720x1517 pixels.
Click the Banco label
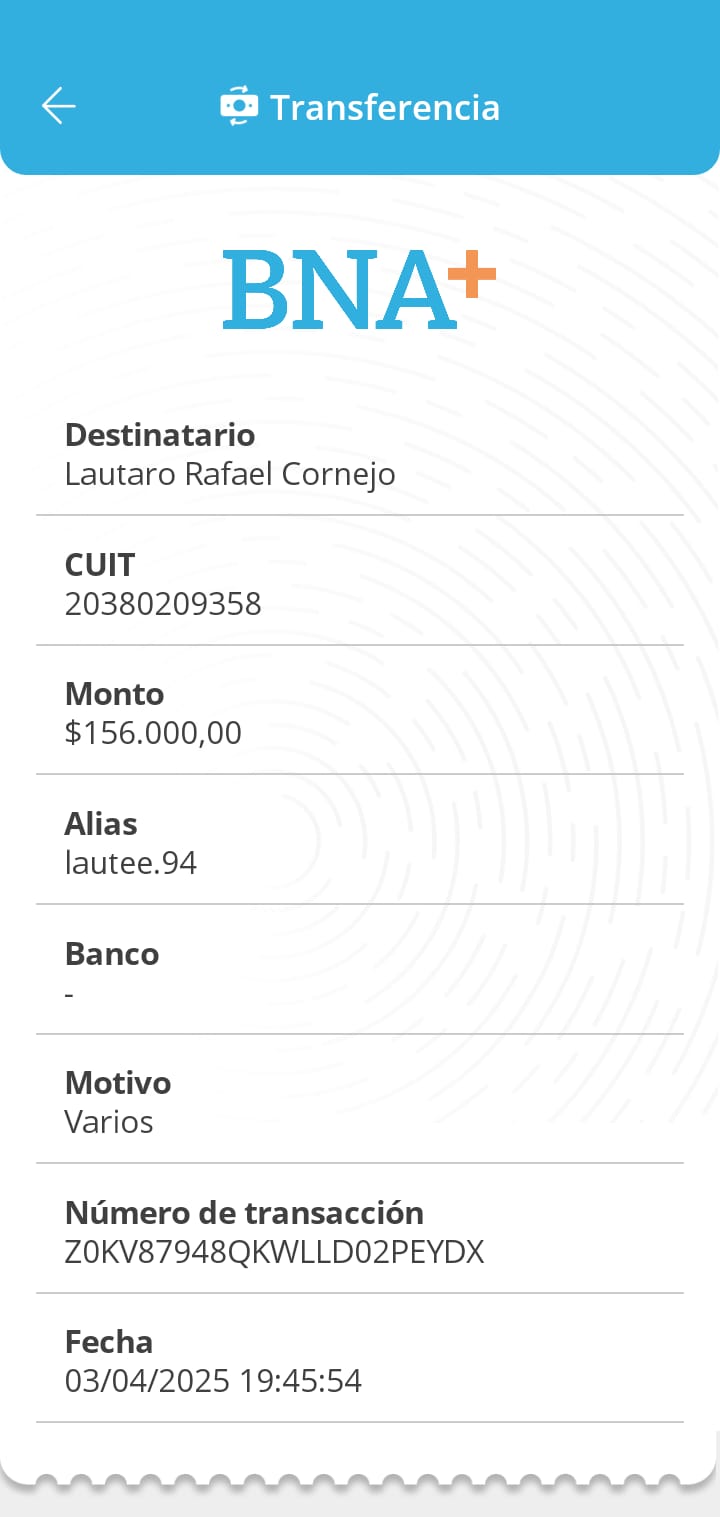coord(112,954)
